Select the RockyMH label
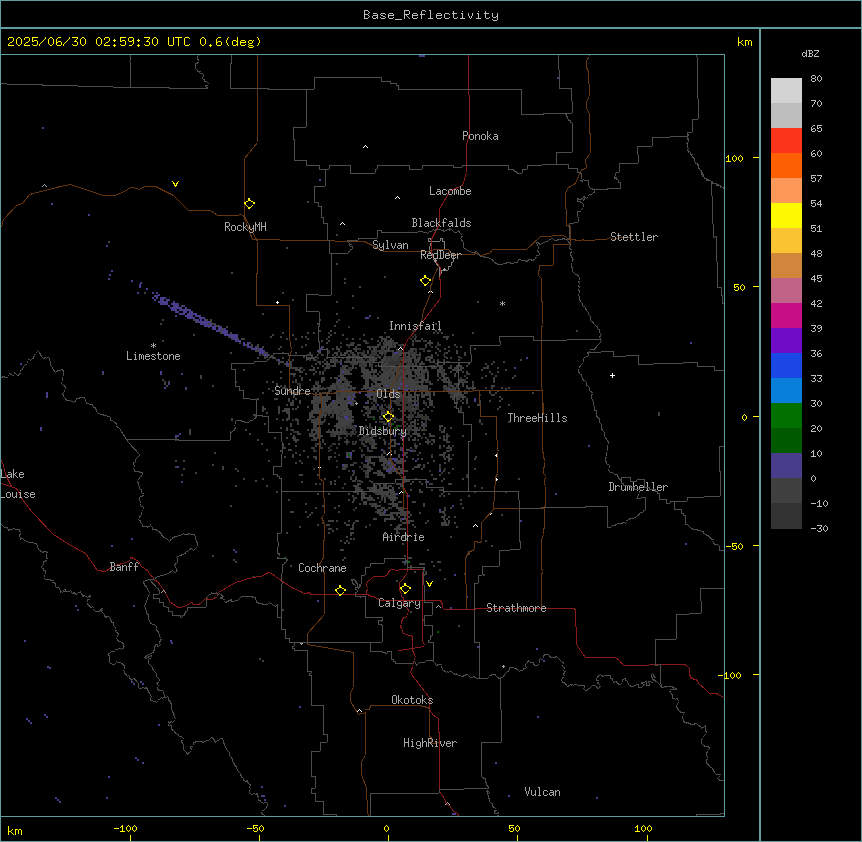The width and height of the screenshot is (862, 842). point(245,227)
